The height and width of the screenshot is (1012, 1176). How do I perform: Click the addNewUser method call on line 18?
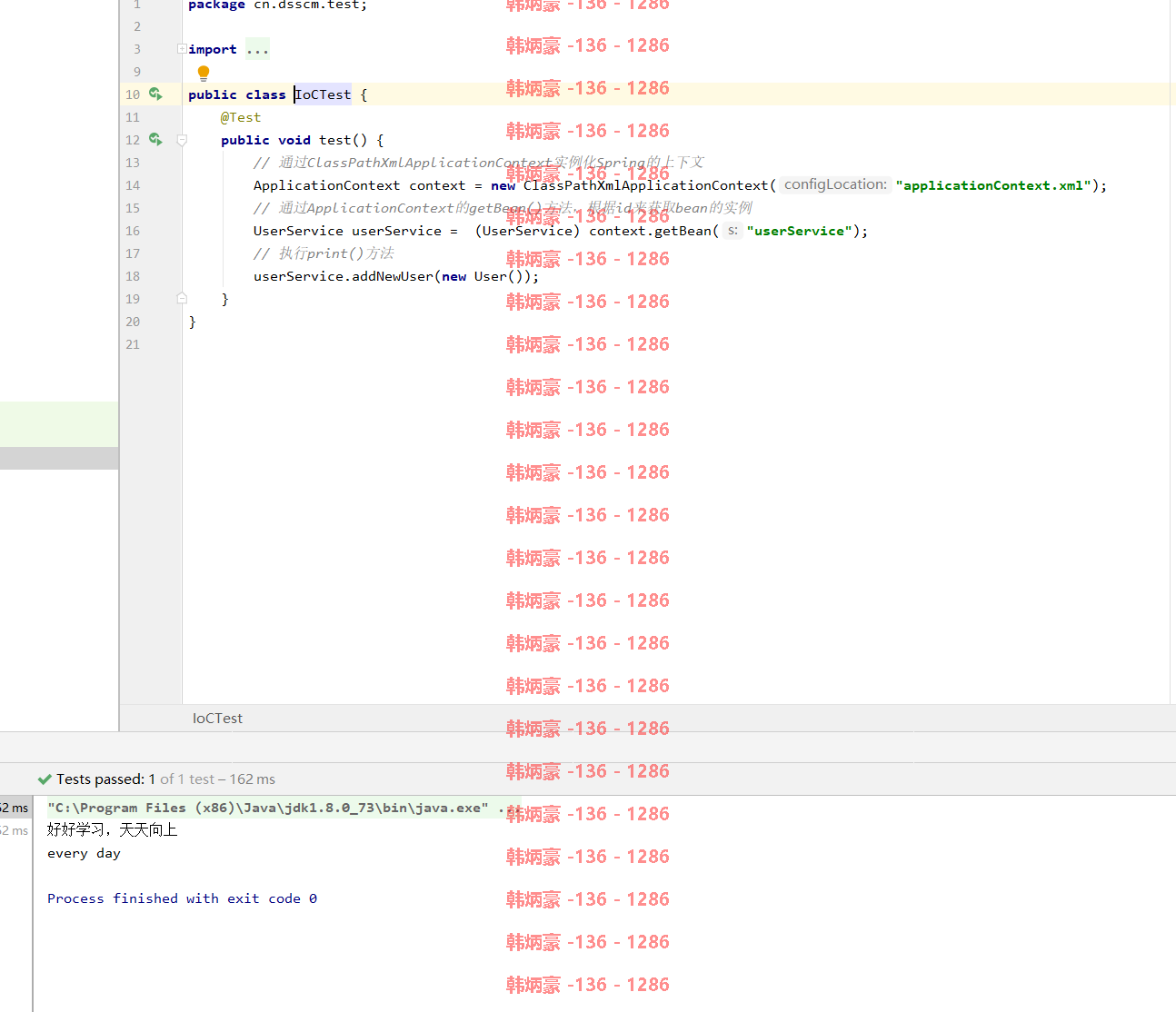tap(393, 276)
